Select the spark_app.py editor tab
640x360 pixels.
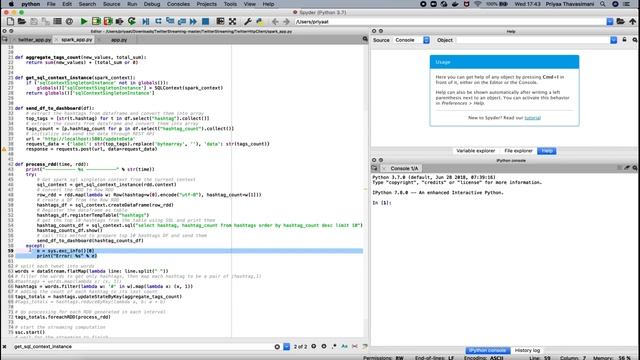77,40
